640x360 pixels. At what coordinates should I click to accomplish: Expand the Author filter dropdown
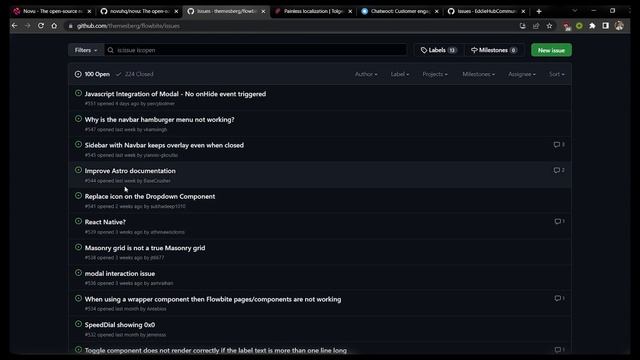(366, 74)
